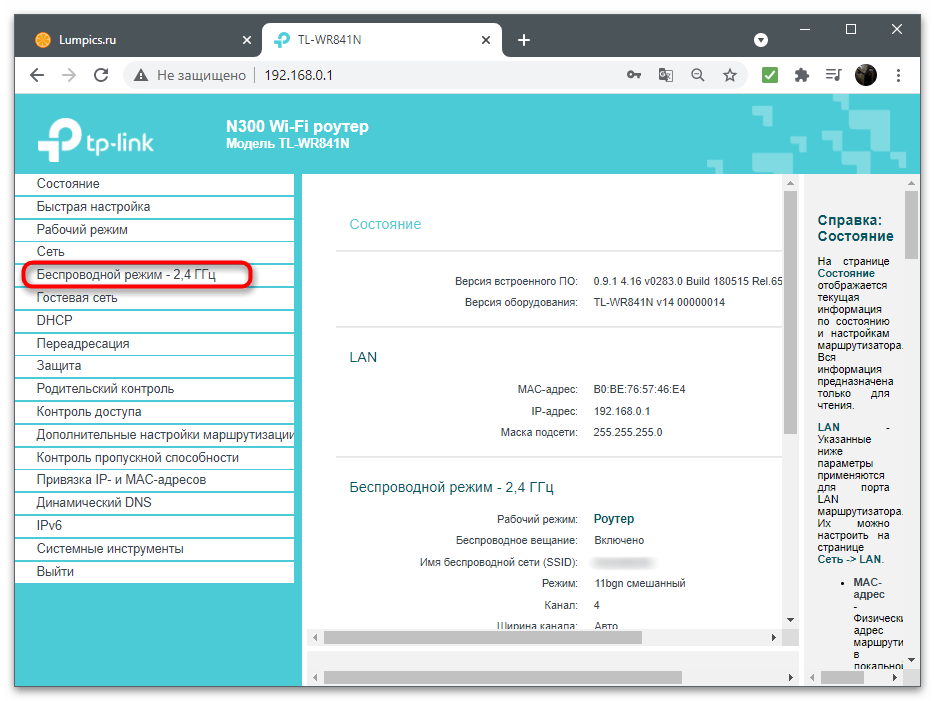Click inner horizontal scrollbar right arrow

pyautogui.click(x=773, y=637)
